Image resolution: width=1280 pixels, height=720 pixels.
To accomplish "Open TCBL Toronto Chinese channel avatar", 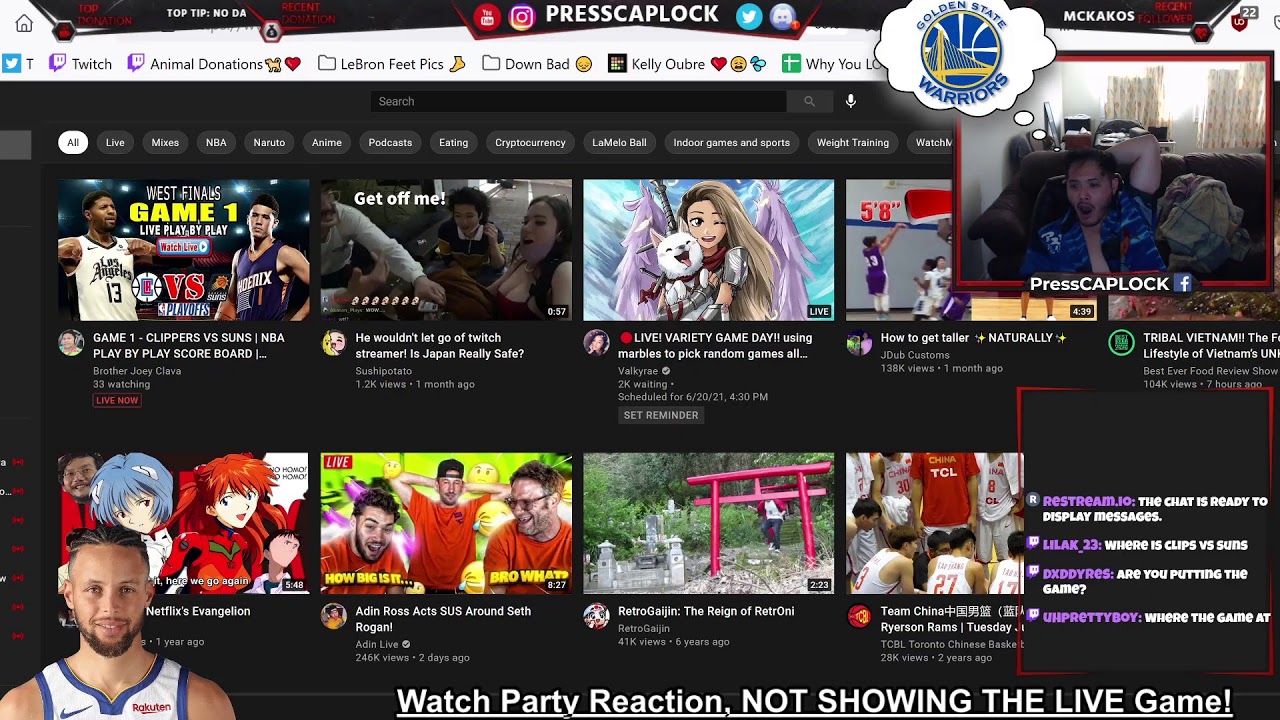I will [859, 616].
